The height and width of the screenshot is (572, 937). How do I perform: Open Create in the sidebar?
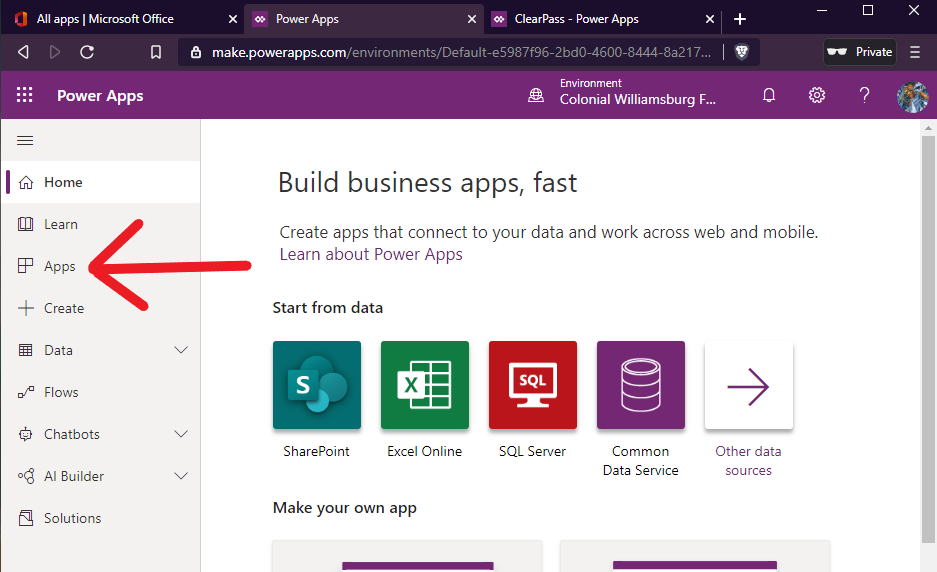click(x=101, y=308)
